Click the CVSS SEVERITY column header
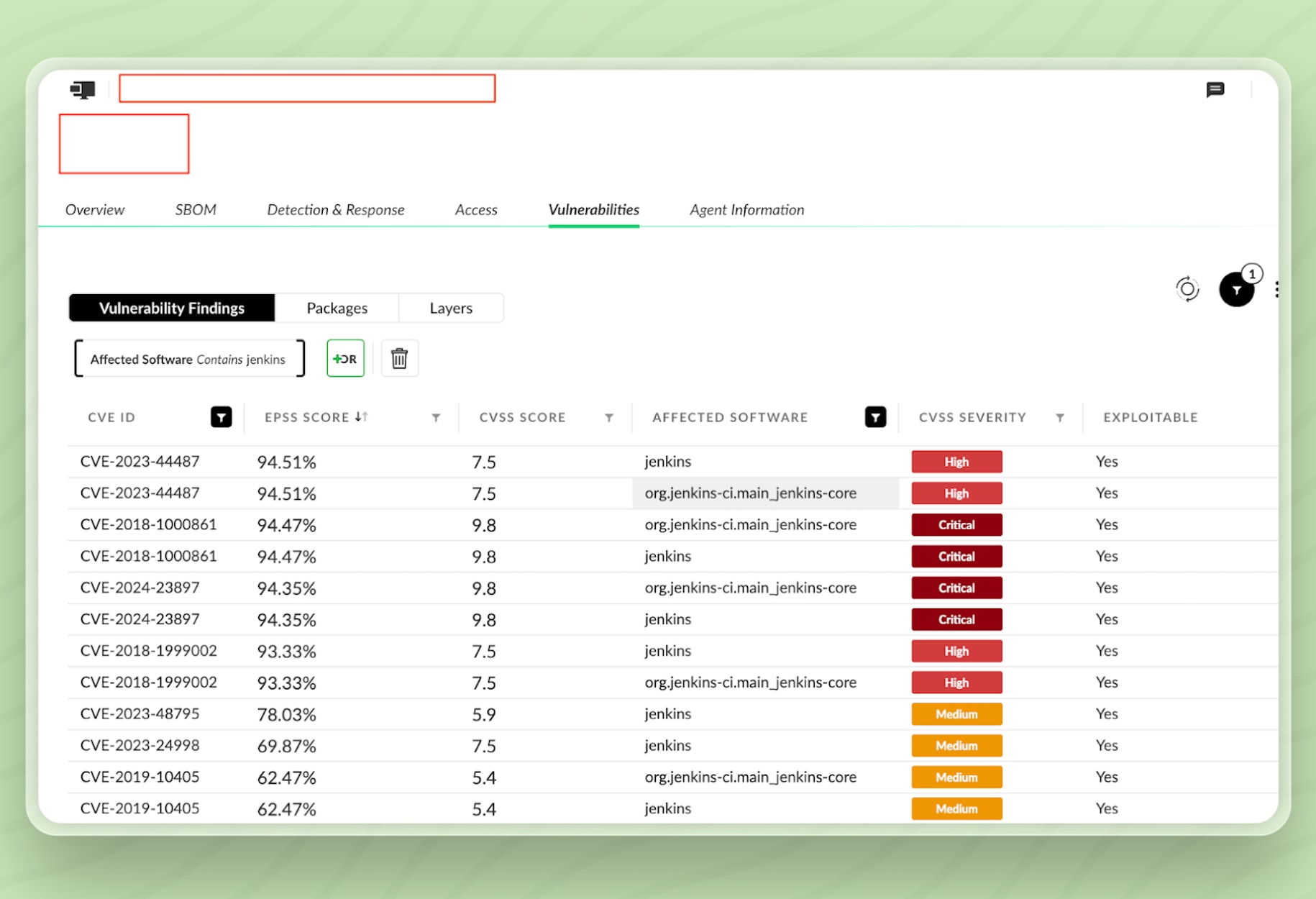Viewport: 1316px width, 899px height. (x=972, y=417)
